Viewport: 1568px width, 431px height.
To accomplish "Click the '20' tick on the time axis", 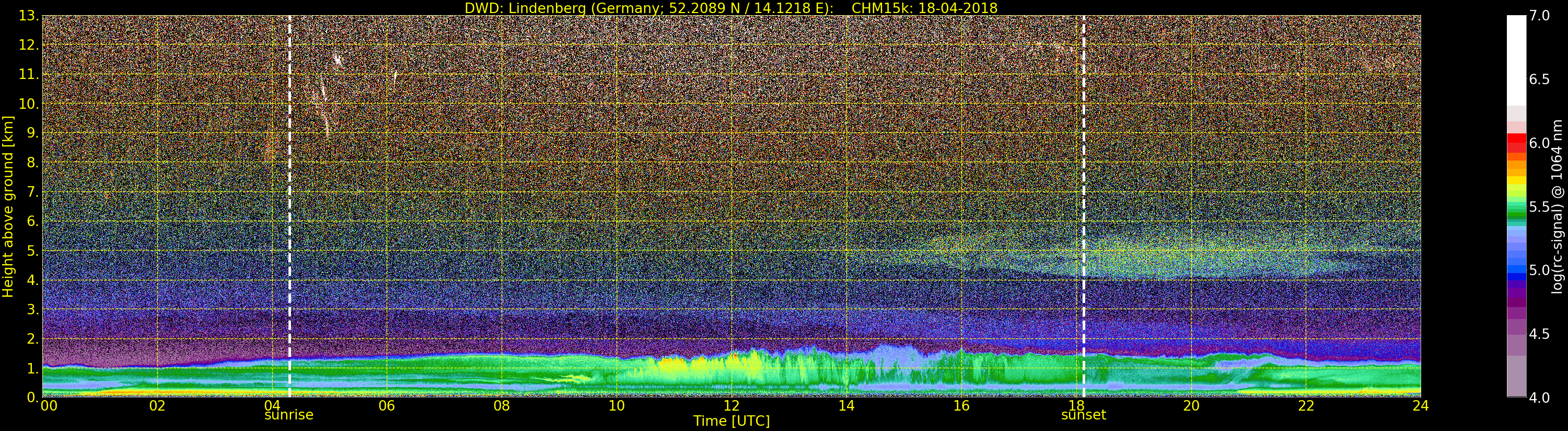I will click(1191, 406).
